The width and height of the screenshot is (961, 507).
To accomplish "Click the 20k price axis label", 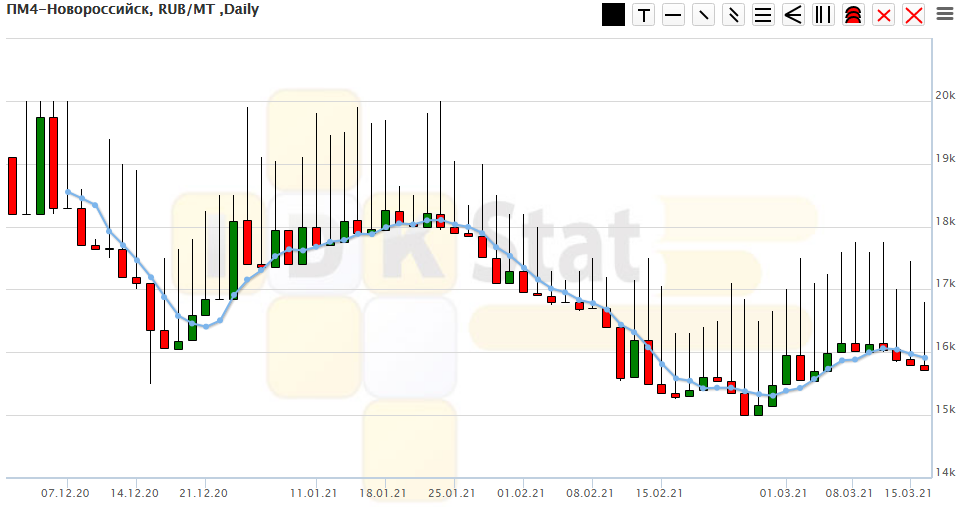I will click(x=945, y=96).
